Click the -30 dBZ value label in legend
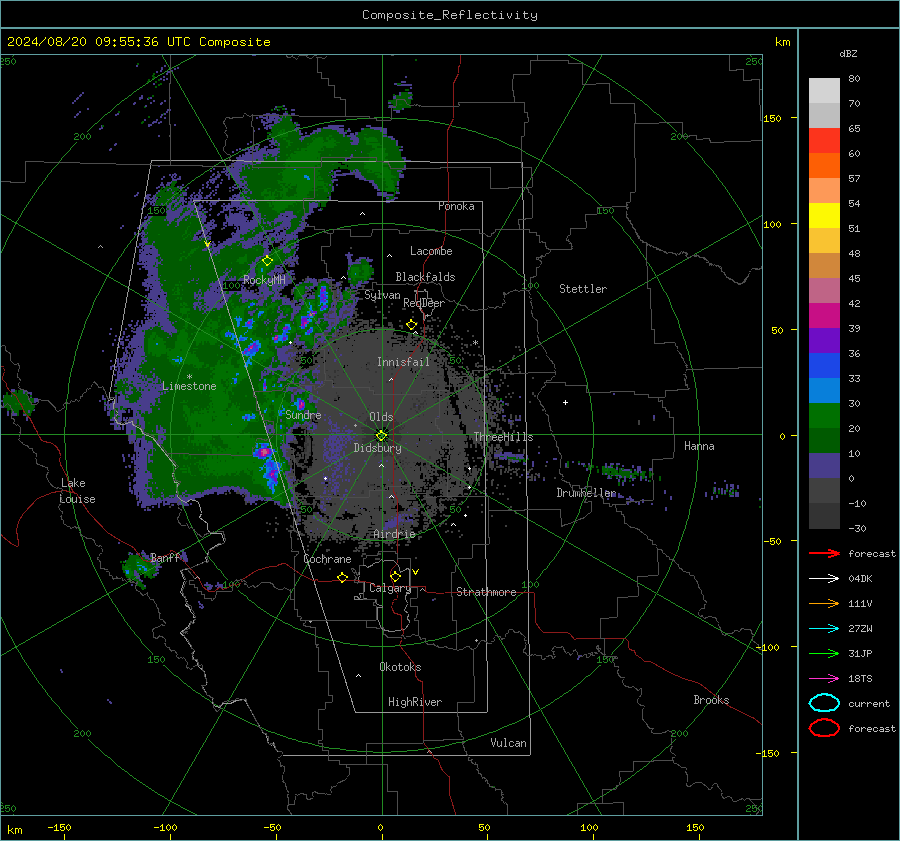 click(857, 528)
